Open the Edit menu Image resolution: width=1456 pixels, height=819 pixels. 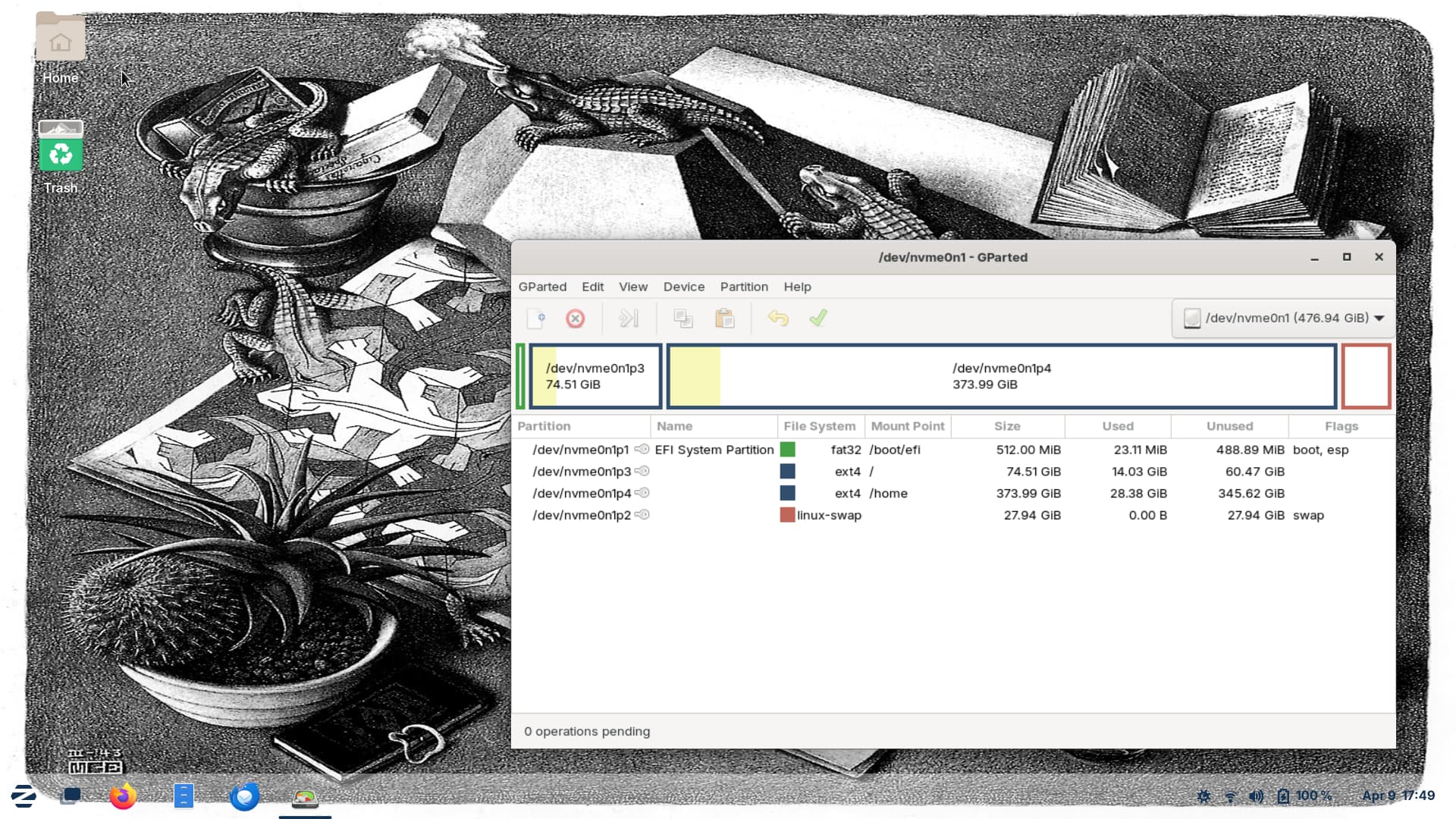point(593,287)
